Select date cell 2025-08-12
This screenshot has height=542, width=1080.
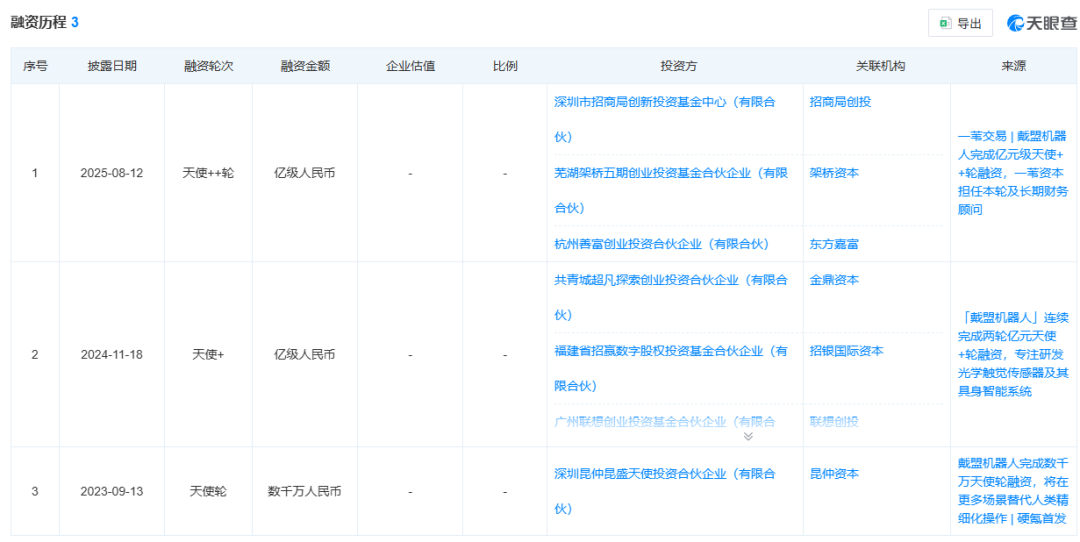tap(112, 173)
